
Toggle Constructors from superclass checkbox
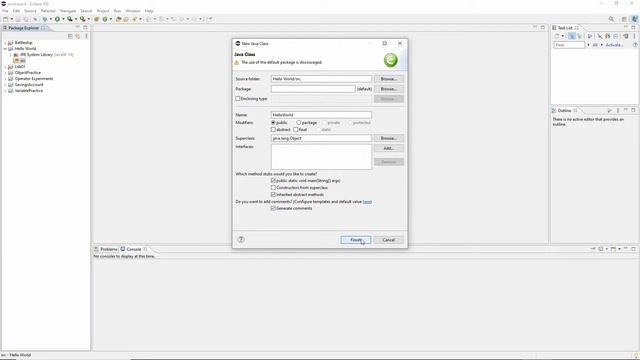[x=273, y=187]
